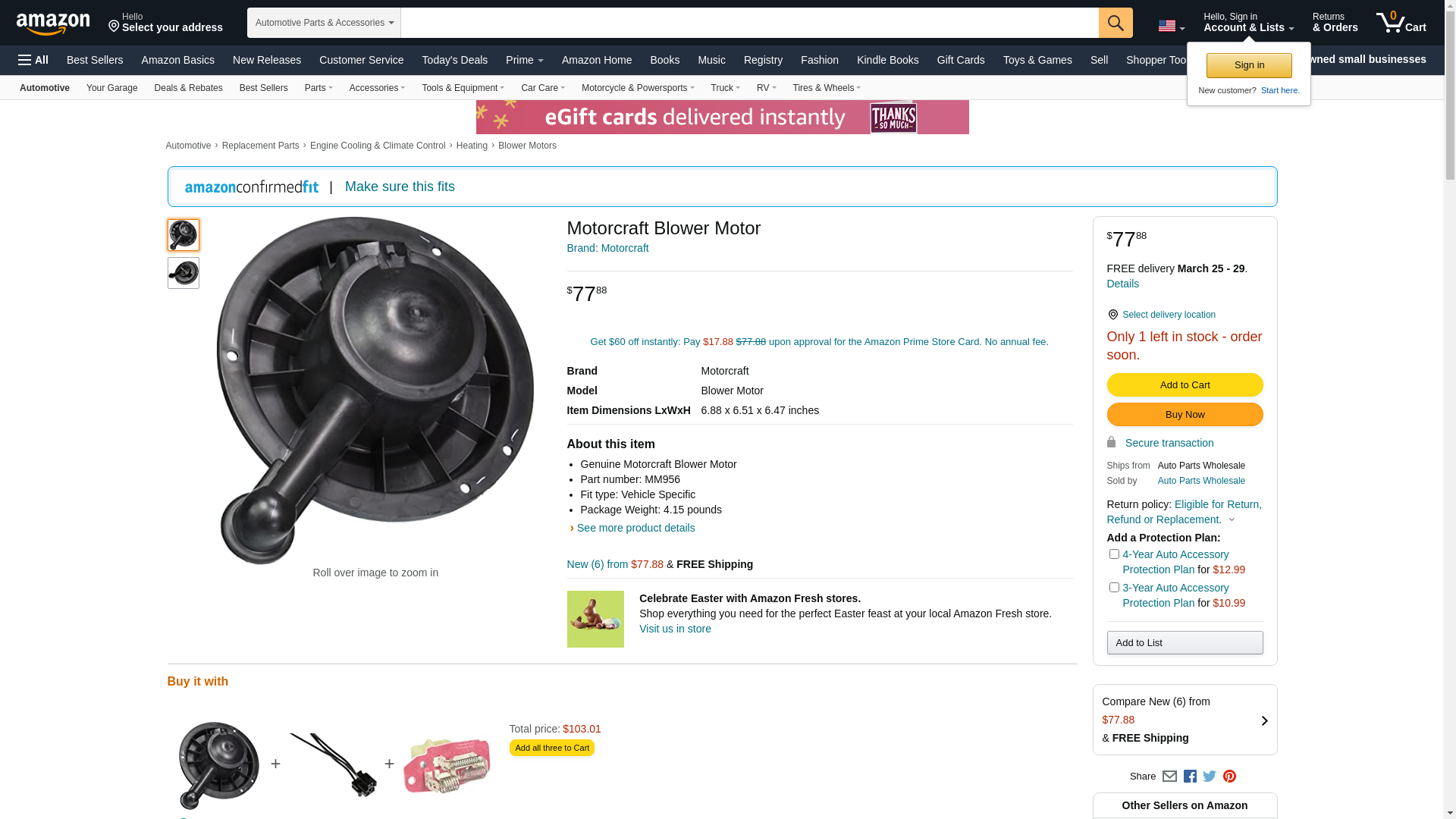Image resolution: width=1456 pixels, height=819 pixels.
Task: Share product on Twitter icon
Action: pos(1210,776)
